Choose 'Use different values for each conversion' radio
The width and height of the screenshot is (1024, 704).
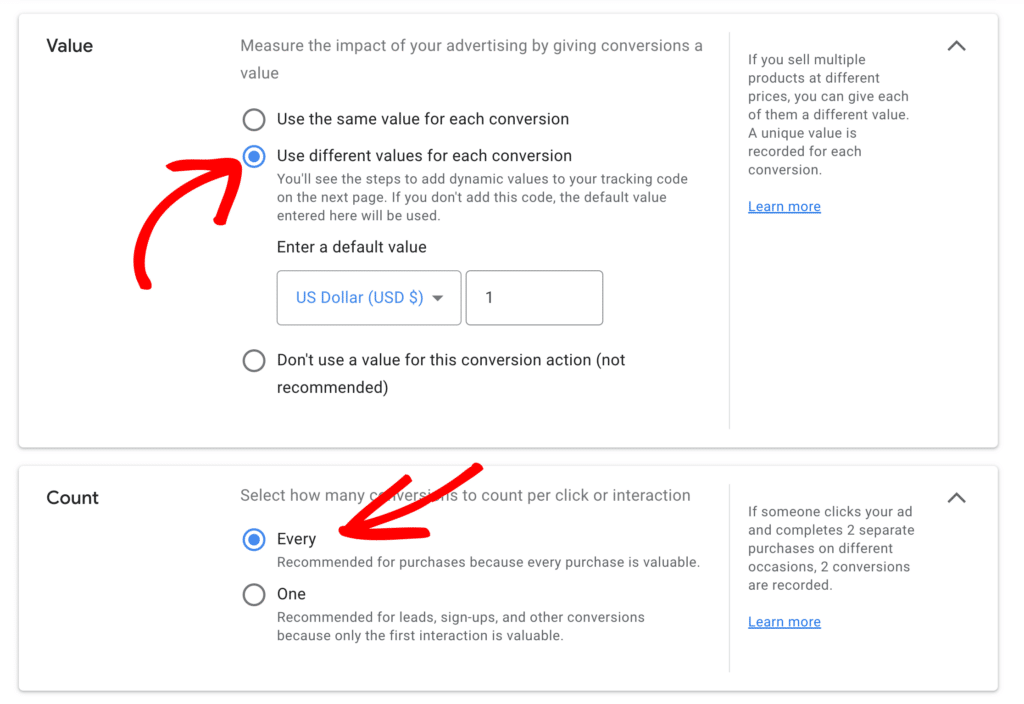pyautogui.click(x=254, y=156)
